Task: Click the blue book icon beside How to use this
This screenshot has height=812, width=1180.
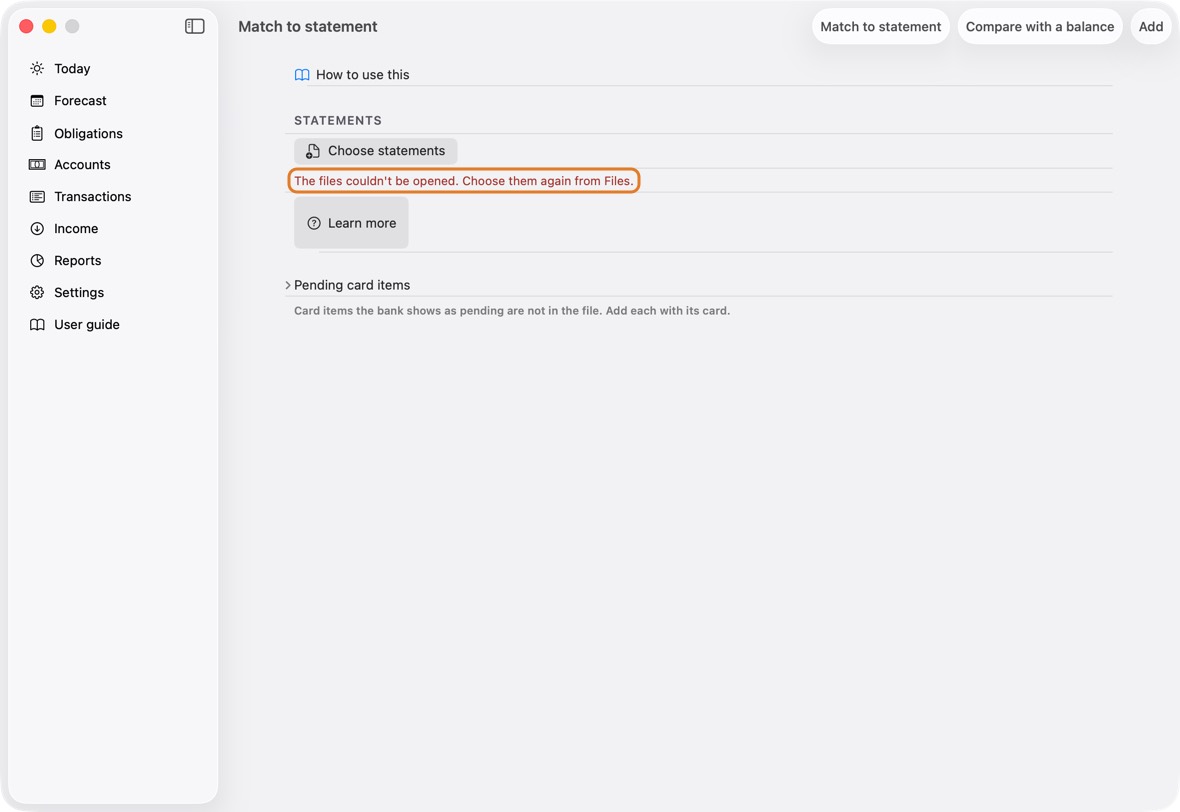Action: pos(302,75)
